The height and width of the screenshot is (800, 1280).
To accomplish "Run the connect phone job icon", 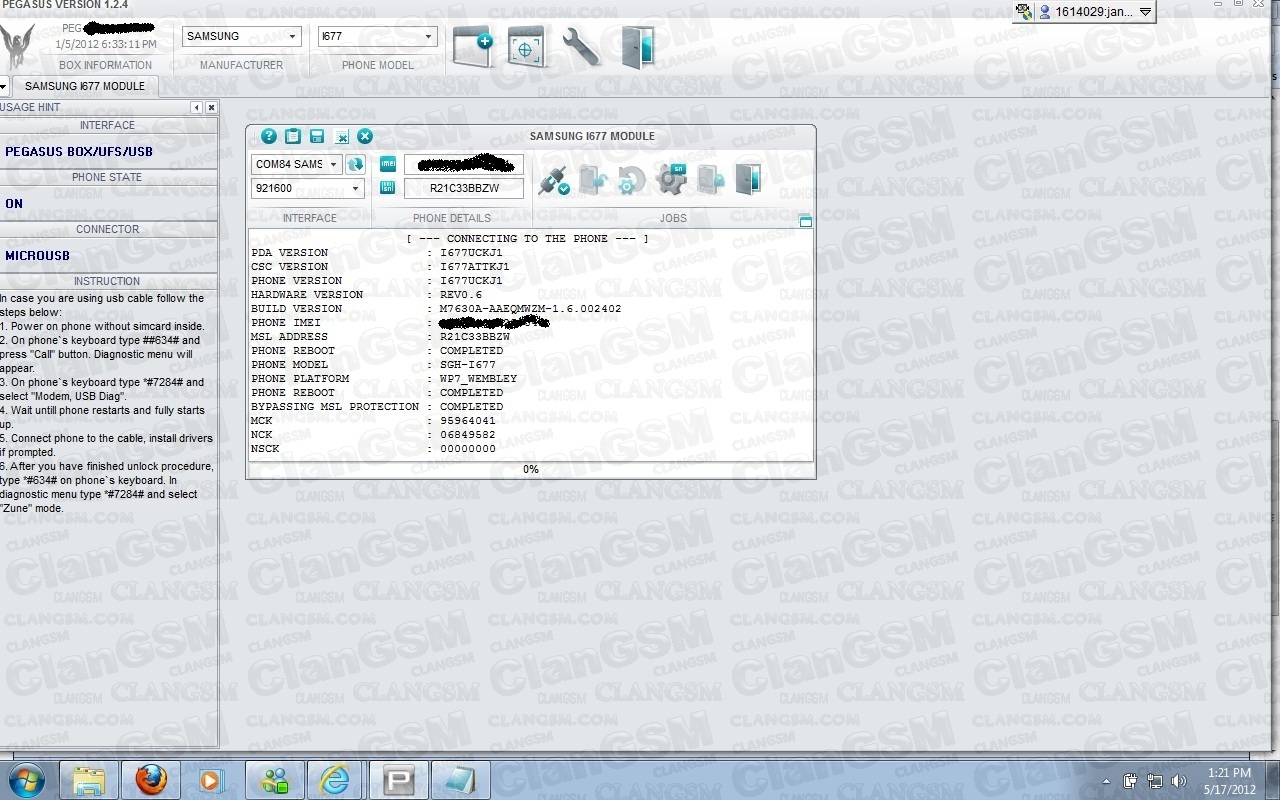I will pyautogui.click(x=554, y=180).
